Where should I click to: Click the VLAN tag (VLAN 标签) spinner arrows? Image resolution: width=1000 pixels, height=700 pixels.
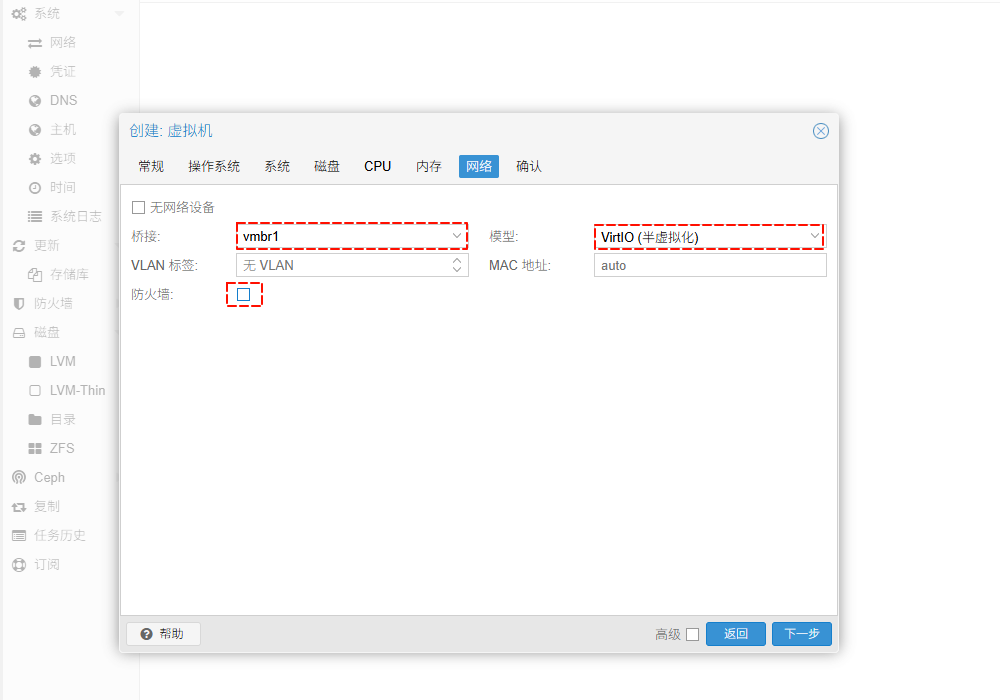457,265
